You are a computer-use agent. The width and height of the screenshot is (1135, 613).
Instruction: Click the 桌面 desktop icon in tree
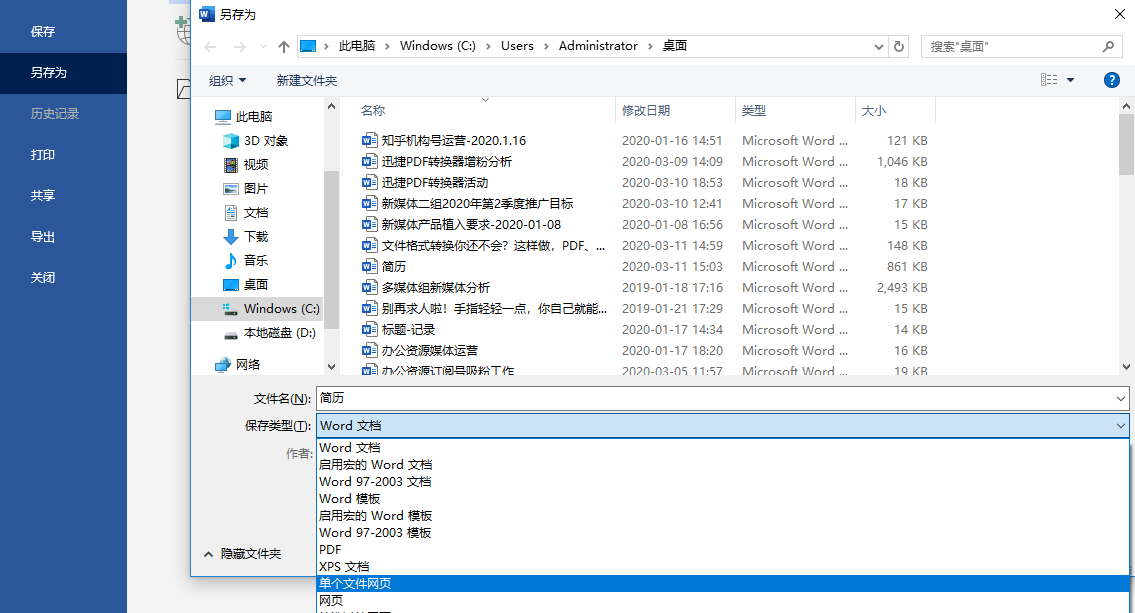pyautogui.click(x=230, y=284)
